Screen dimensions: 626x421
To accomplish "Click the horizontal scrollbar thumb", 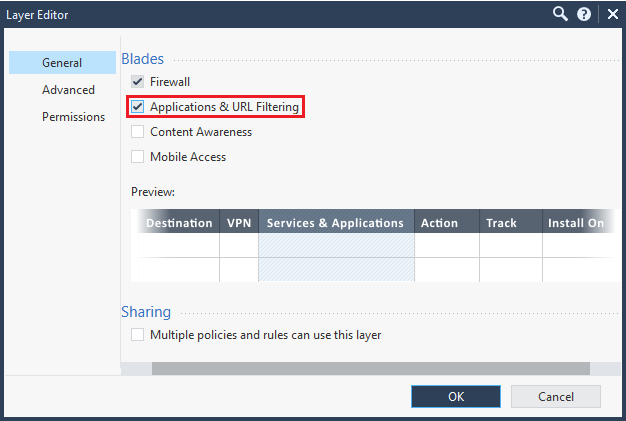I will 370,369.
